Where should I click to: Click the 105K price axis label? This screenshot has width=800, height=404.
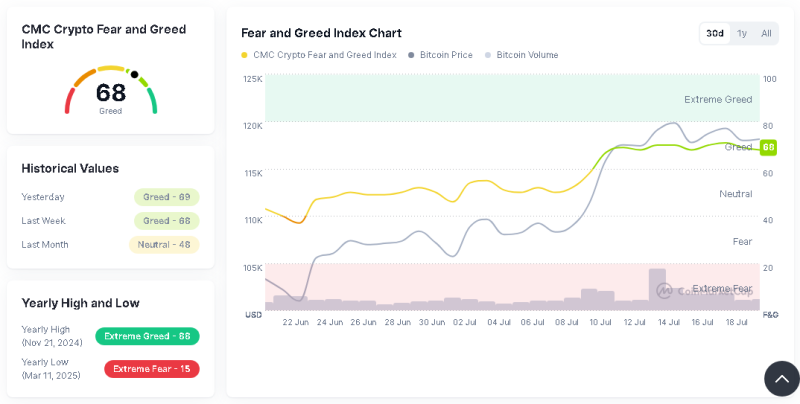click(253, 268)
